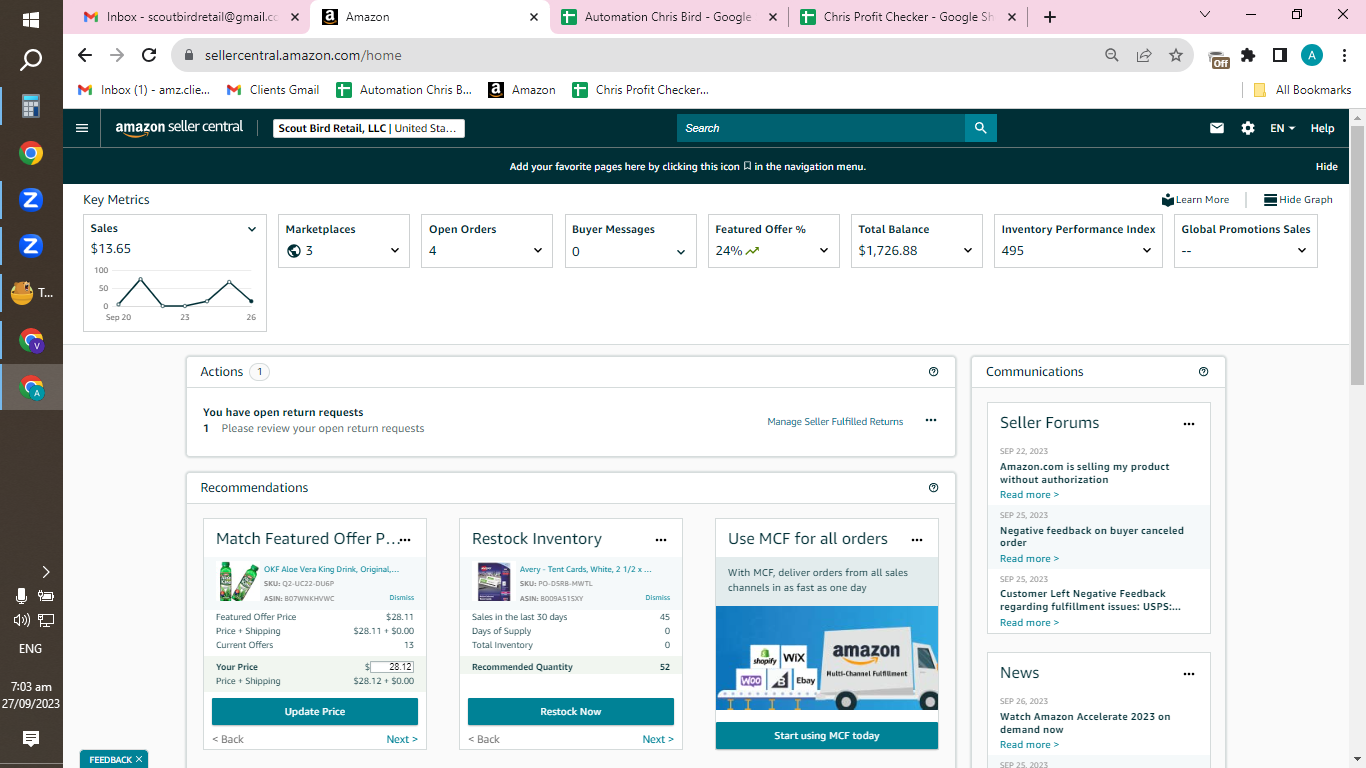This screenshot has height=768, width=1366.
Task: Open more options on Use MCF card
Action: point(917,540)
